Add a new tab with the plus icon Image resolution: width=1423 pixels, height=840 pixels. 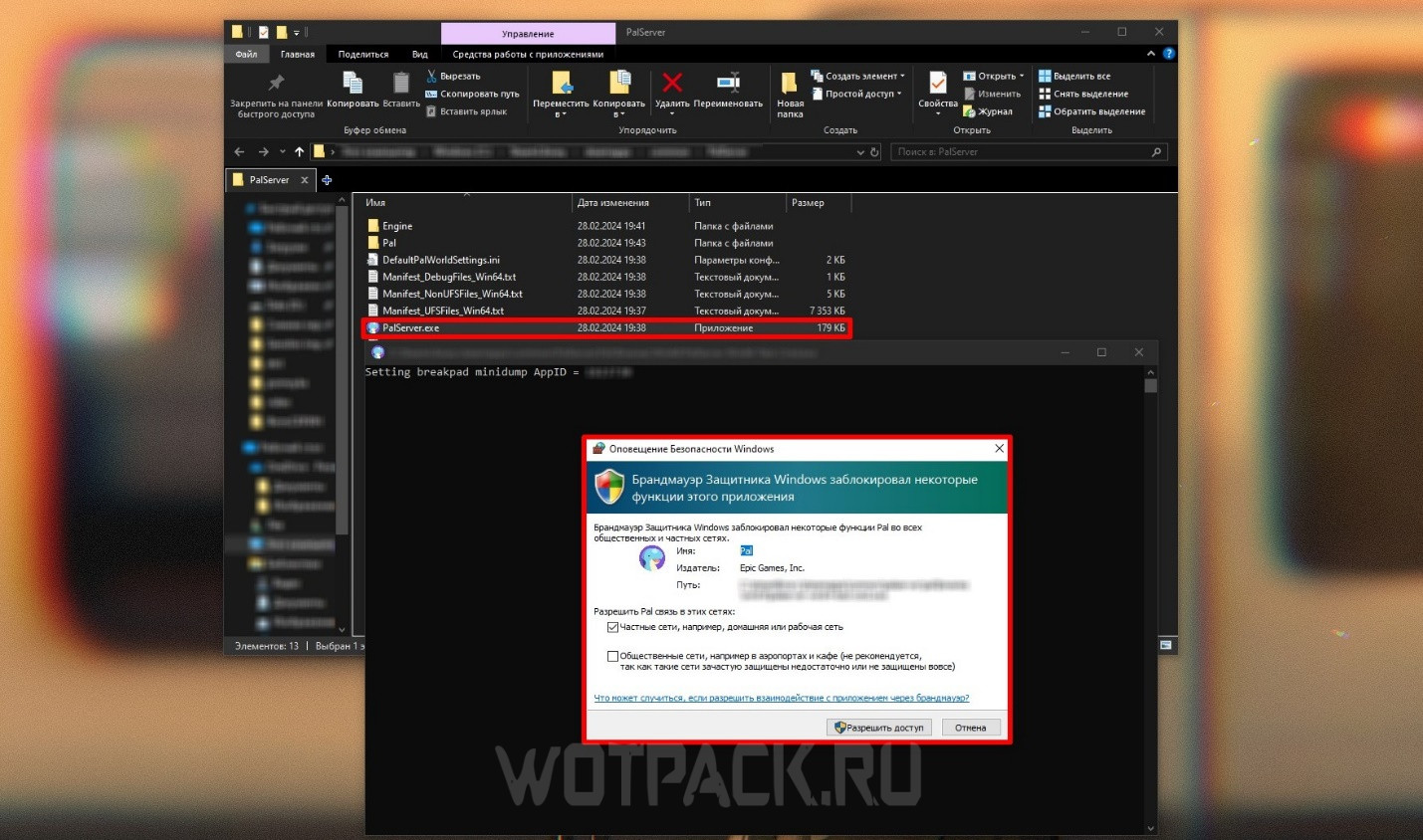(327, 180)
